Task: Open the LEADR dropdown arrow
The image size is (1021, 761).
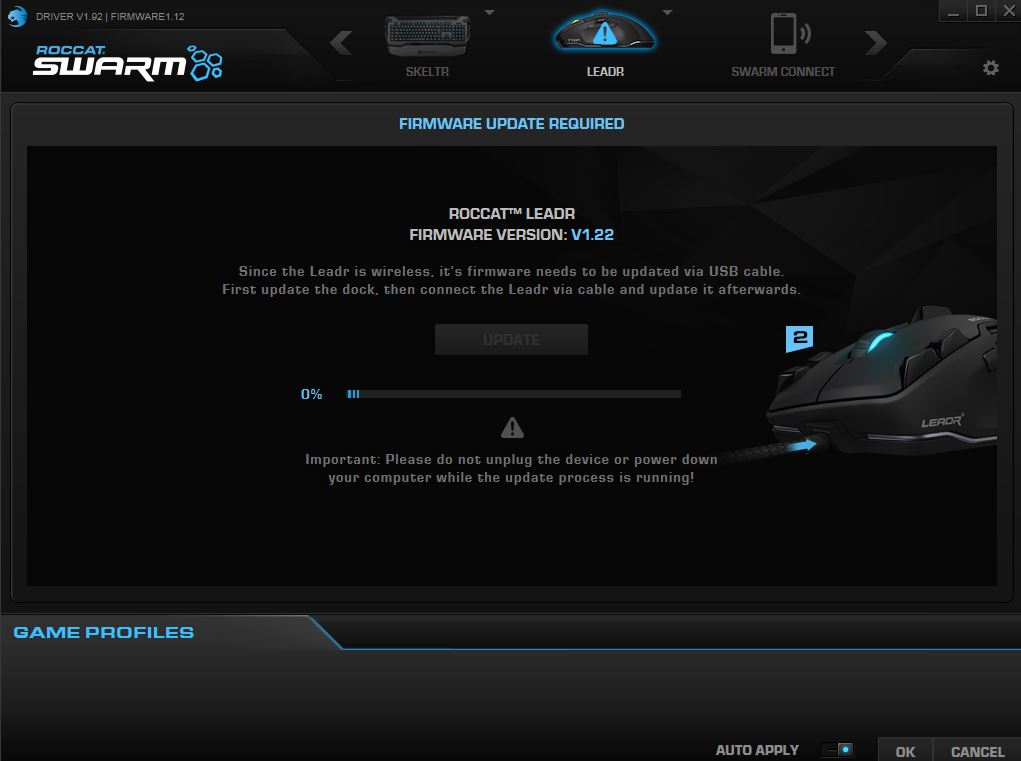Action: coord(667,11)
